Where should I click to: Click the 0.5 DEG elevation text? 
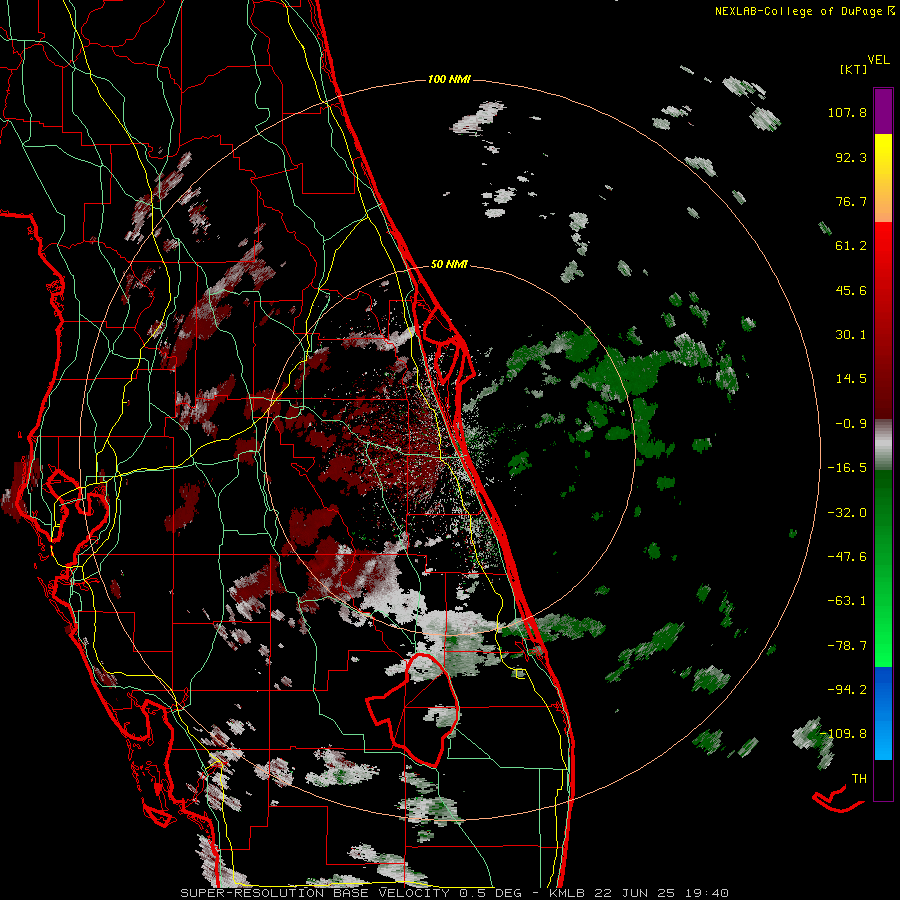pyautogui.click(x=490, y=893)
